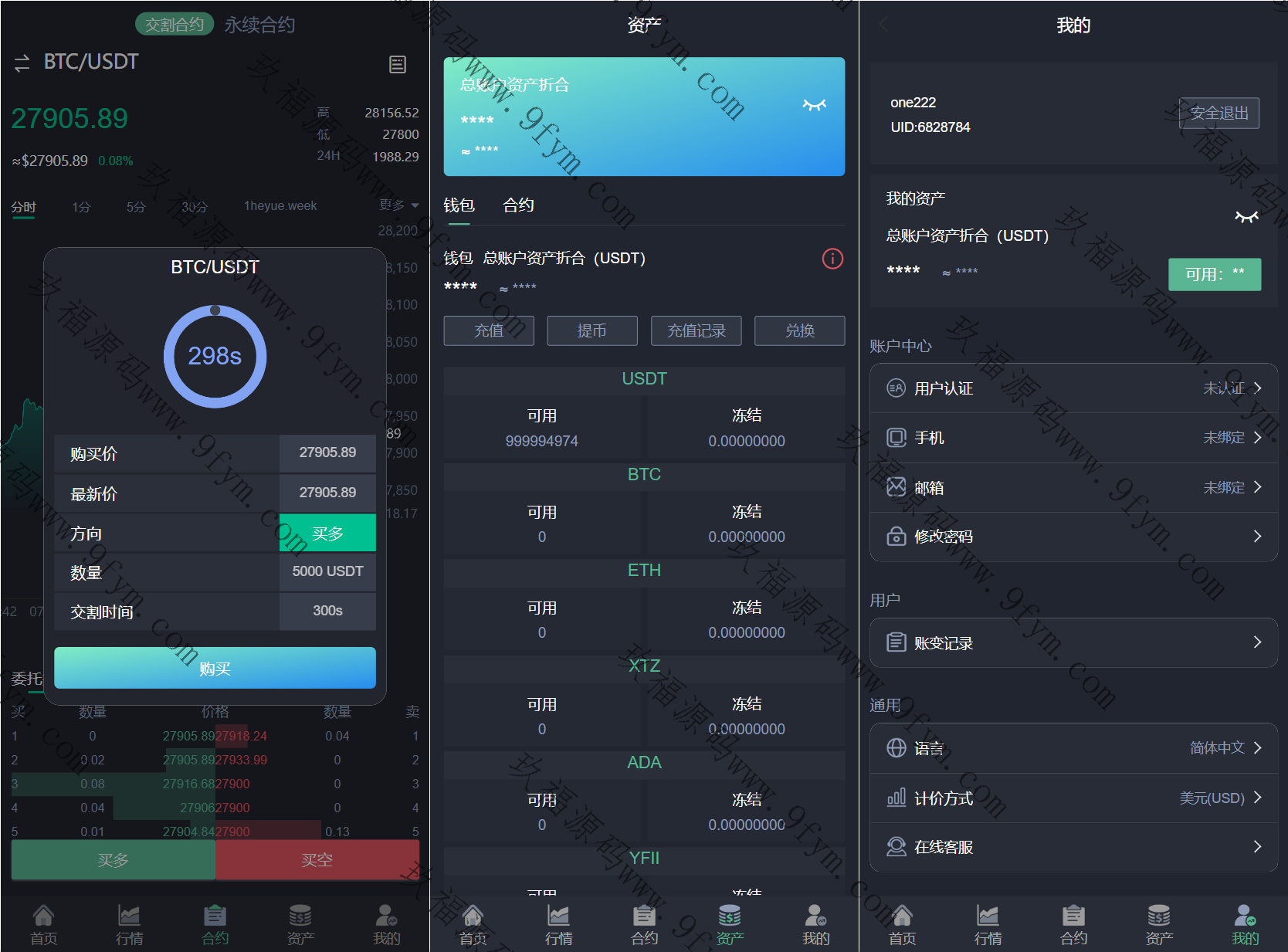
Task: Click 安全退出 logout button
Action: tap(1219, 113)
